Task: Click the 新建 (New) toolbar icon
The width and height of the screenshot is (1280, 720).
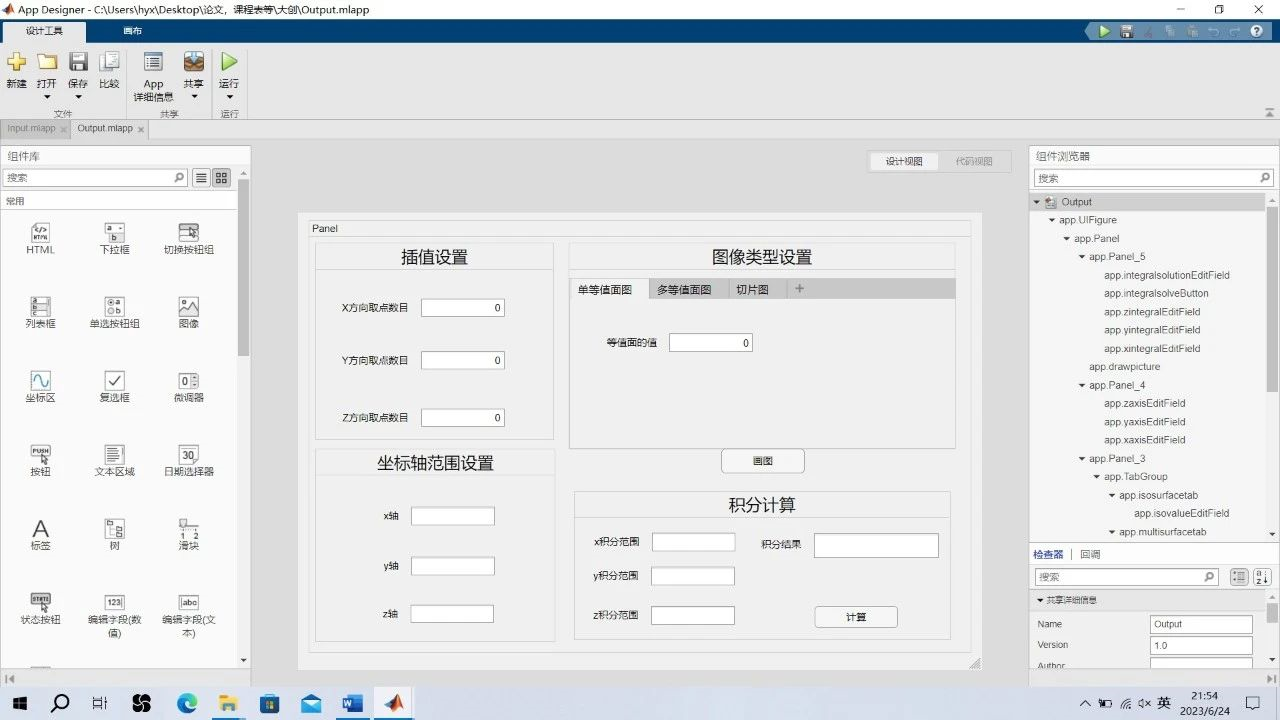Action: coord(16,63)
